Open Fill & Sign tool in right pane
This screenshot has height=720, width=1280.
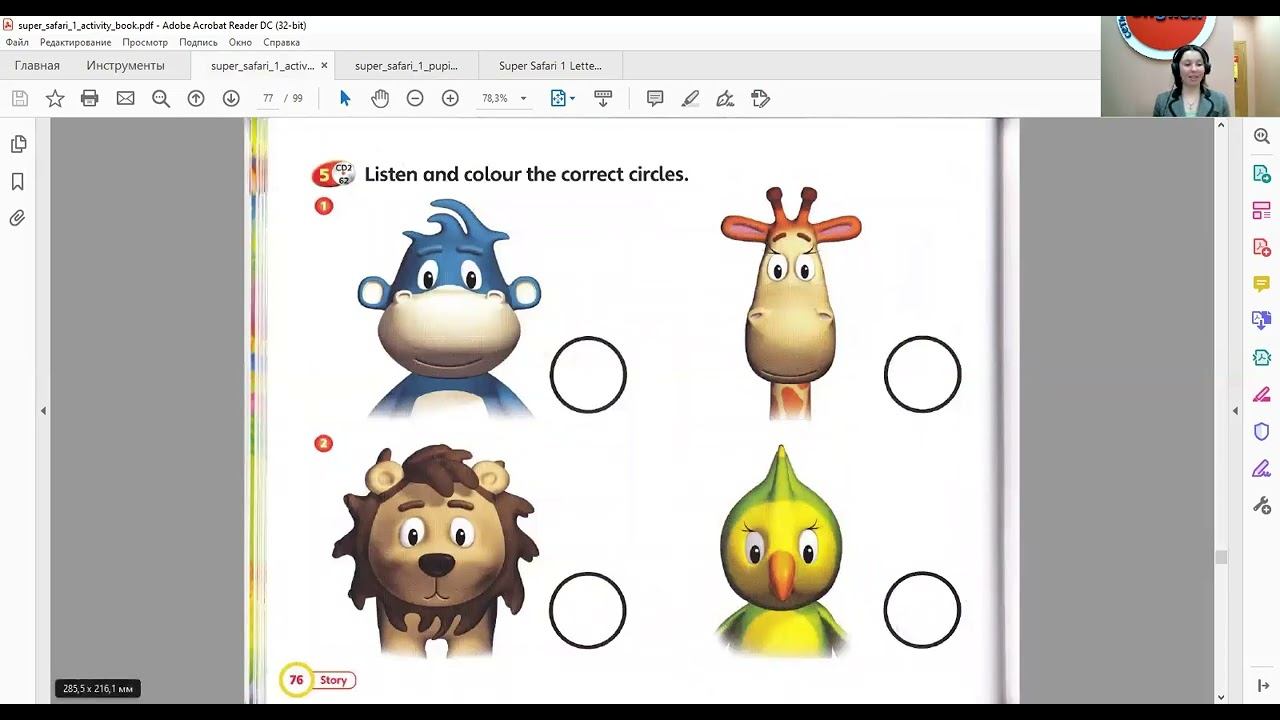pyautogui.click(x=1262, y=468)
